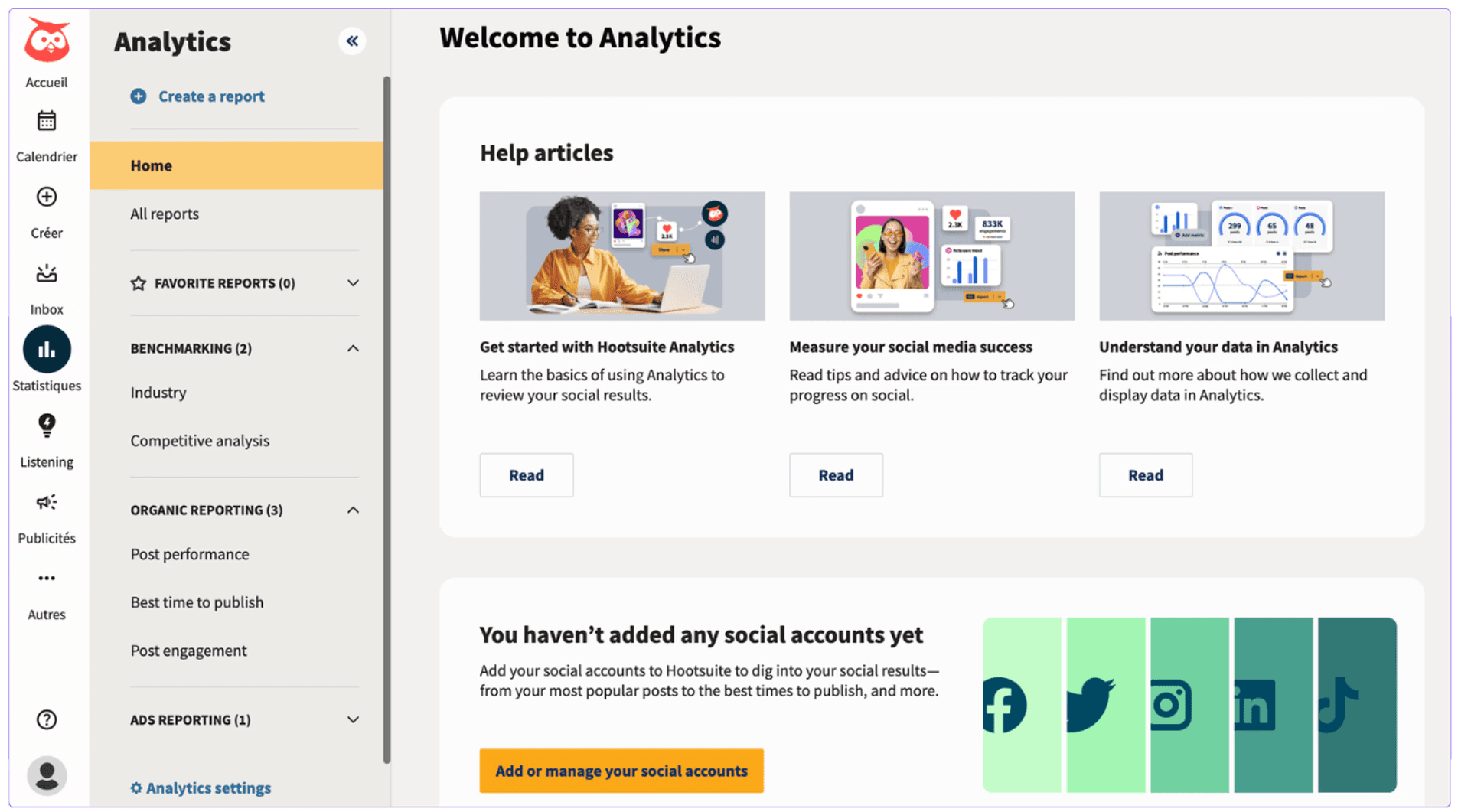This screenshot has width=1458, height=812.
Task: Select Home in Analytics menu
Action: click(x=236, y=165)
